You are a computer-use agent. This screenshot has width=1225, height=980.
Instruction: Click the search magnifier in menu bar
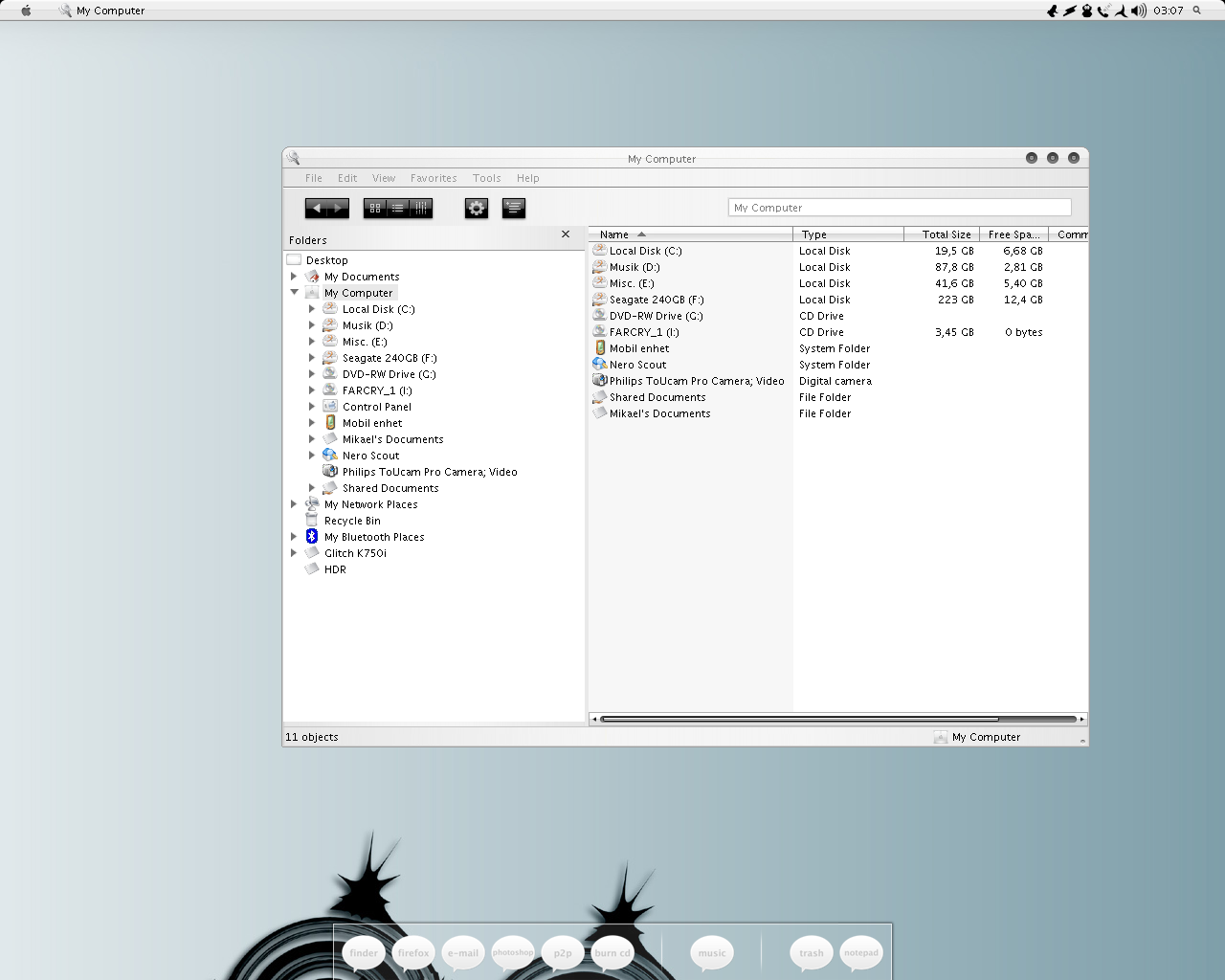tap(1196, 11)
